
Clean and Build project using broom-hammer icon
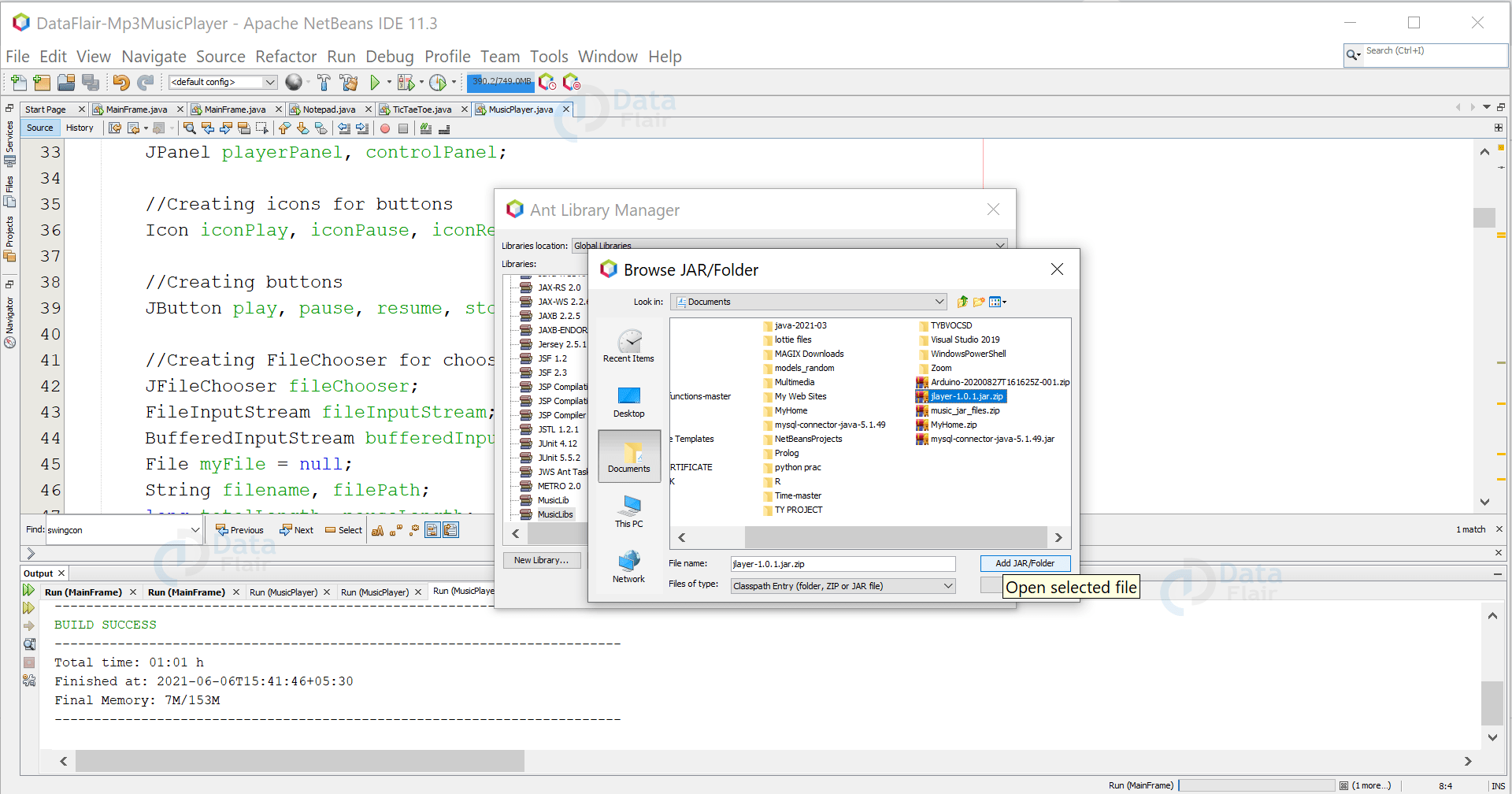tap(349, 82)
